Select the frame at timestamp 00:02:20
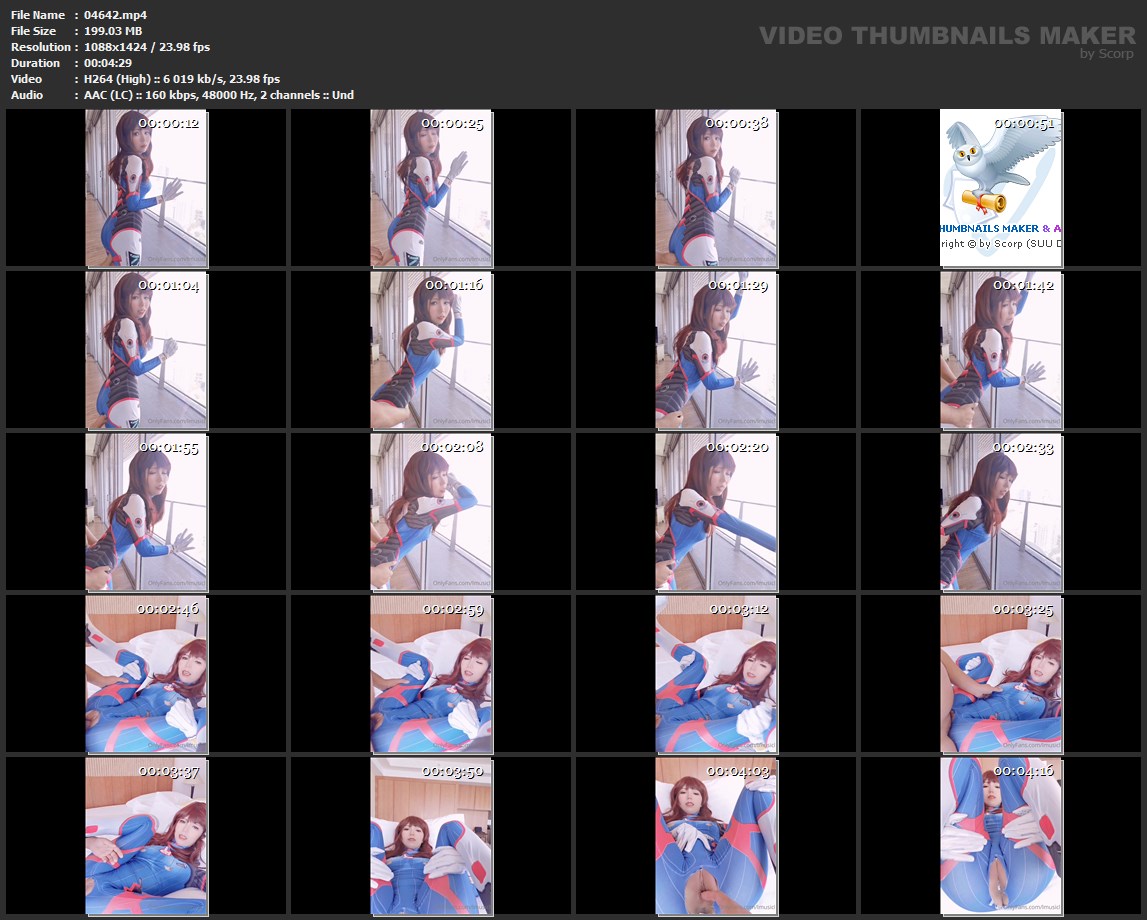Screen dimensions: 1147x920 (716, 511)
